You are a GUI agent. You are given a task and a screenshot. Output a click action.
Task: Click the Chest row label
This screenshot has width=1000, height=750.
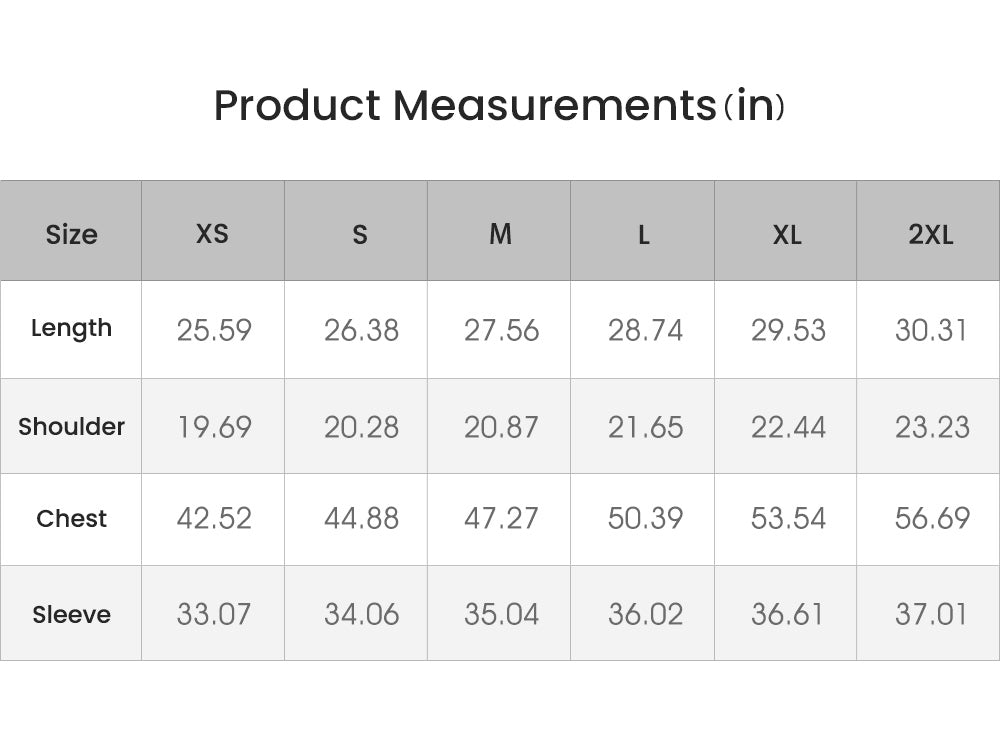[71, 518]
